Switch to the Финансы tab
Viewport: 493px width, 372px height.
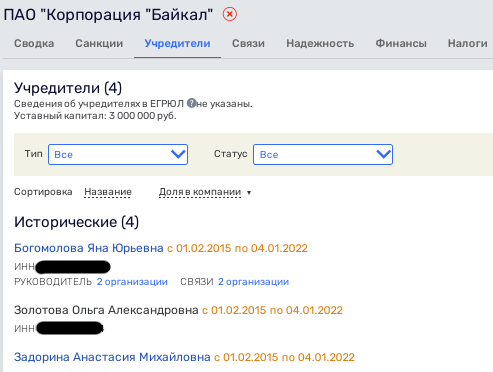coord(401,43)
